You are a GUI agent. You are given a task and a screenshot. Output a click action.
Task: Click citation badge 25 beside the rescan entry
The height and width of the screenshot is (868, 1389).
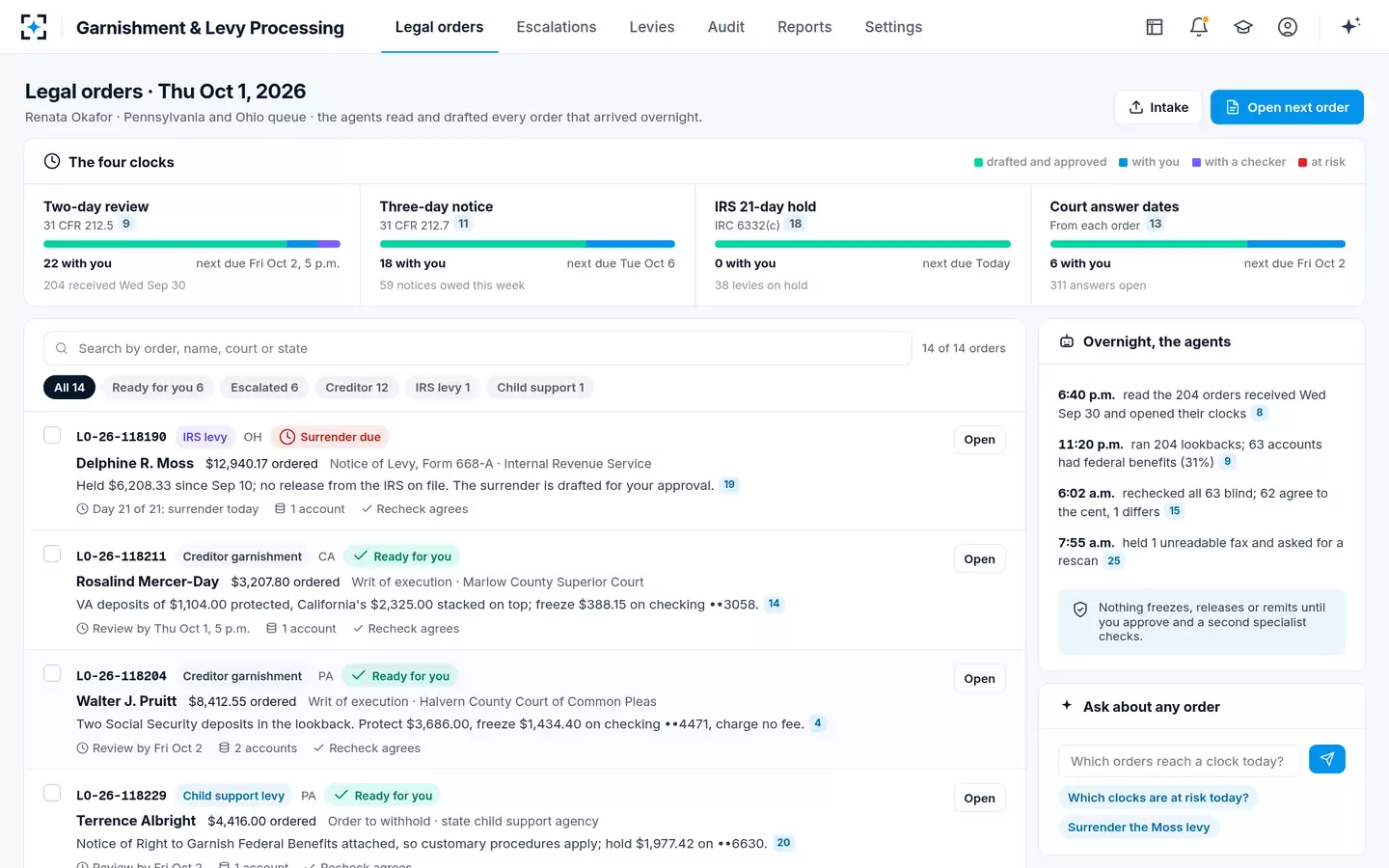(x=1114, y=560)
